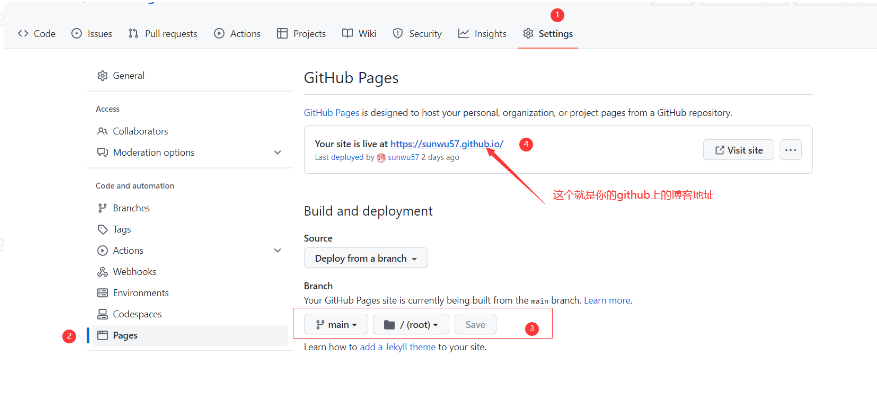The image size is (877, 393).
Task: Click the Learn more link
Action: tap(607, 301)
